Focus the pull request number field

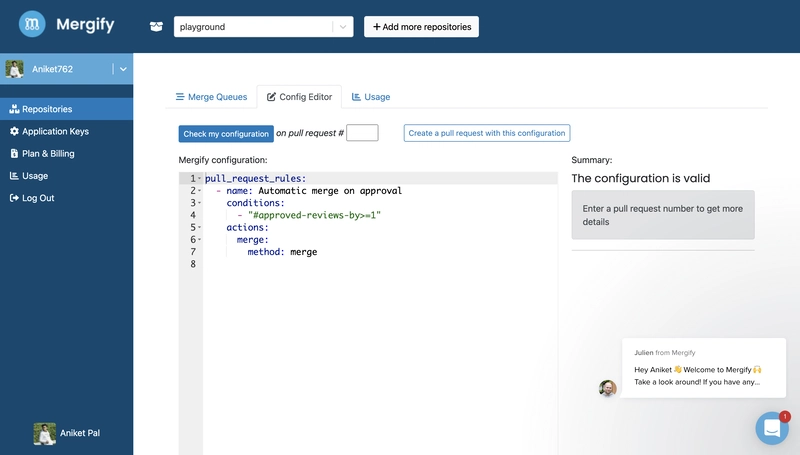[x=362, y=133]
